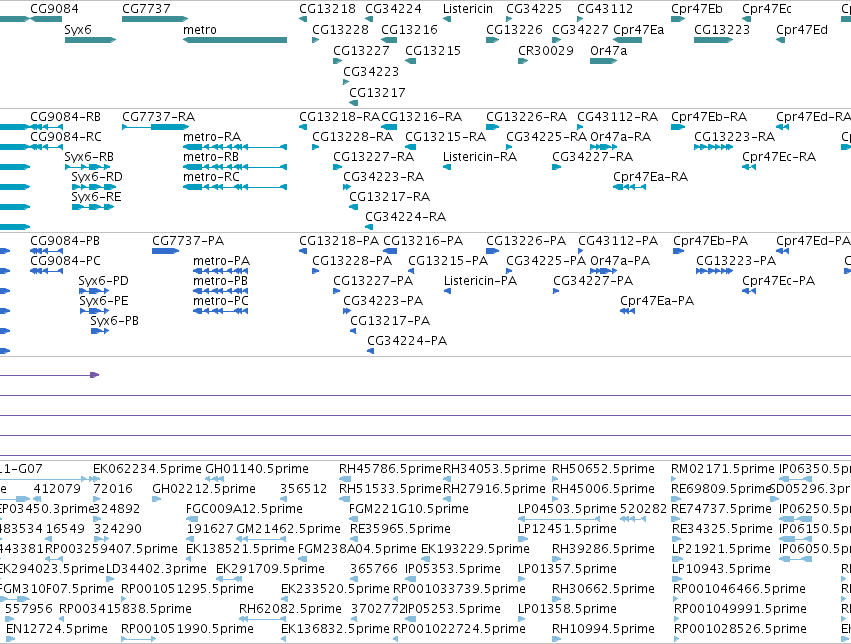Click transcript Syx6-RE
This screenshot has width=851, height=644.
93,207
